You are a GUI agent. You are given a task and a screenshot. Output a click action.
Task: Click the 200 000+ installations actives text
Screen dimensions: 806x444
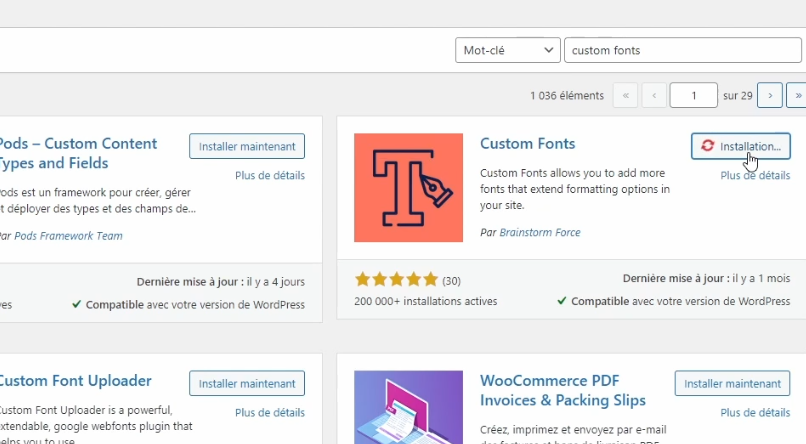coord(426,301)
